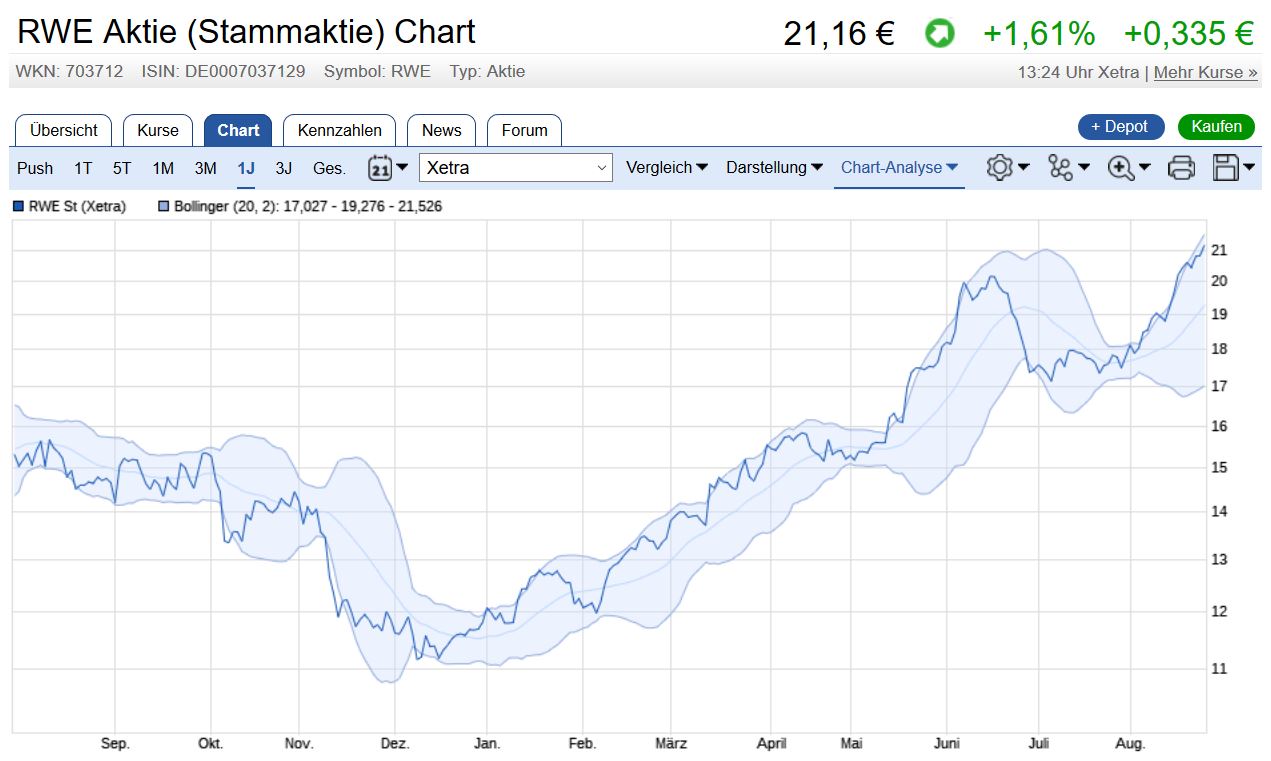Enable the Push live update option
The width and height of the screenshot is (1271, 761).
34,168
